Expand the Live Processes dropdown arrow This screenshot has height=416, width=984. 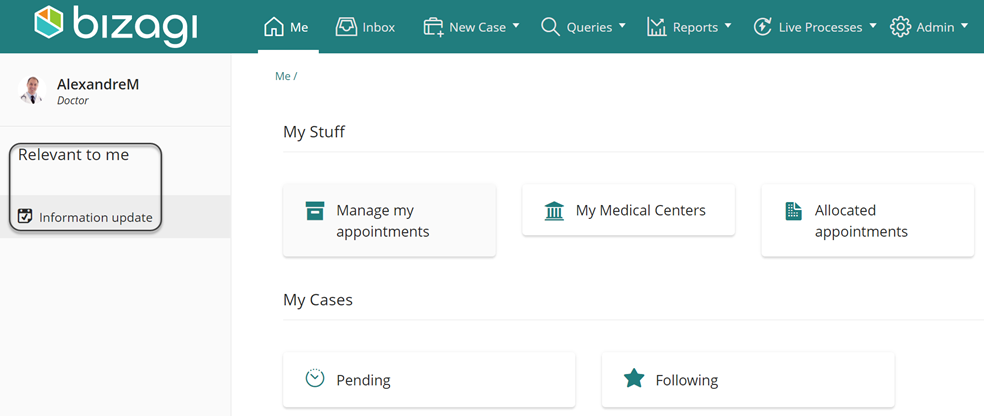click(x=873, y=26)
